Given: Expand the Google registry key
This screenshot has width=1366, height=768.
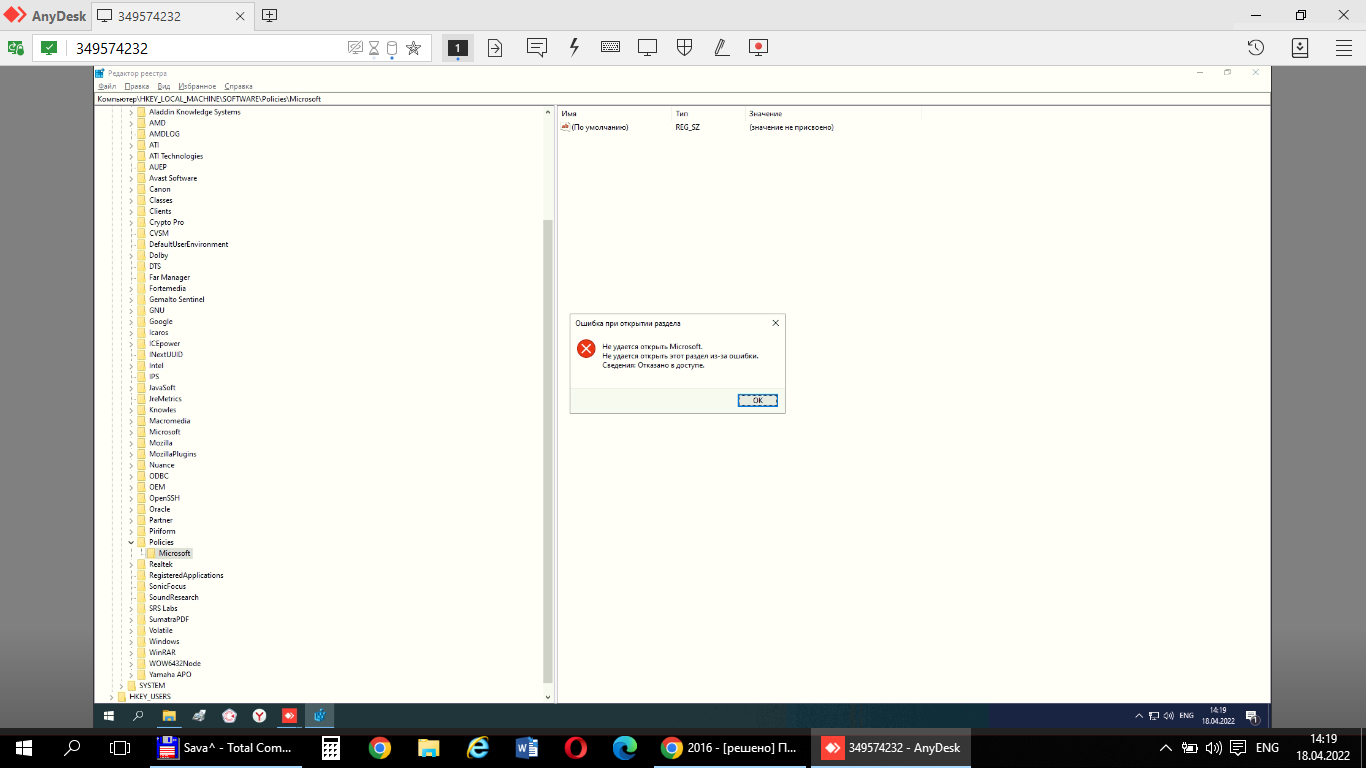Looking at the screenshot, I should 131,321.
